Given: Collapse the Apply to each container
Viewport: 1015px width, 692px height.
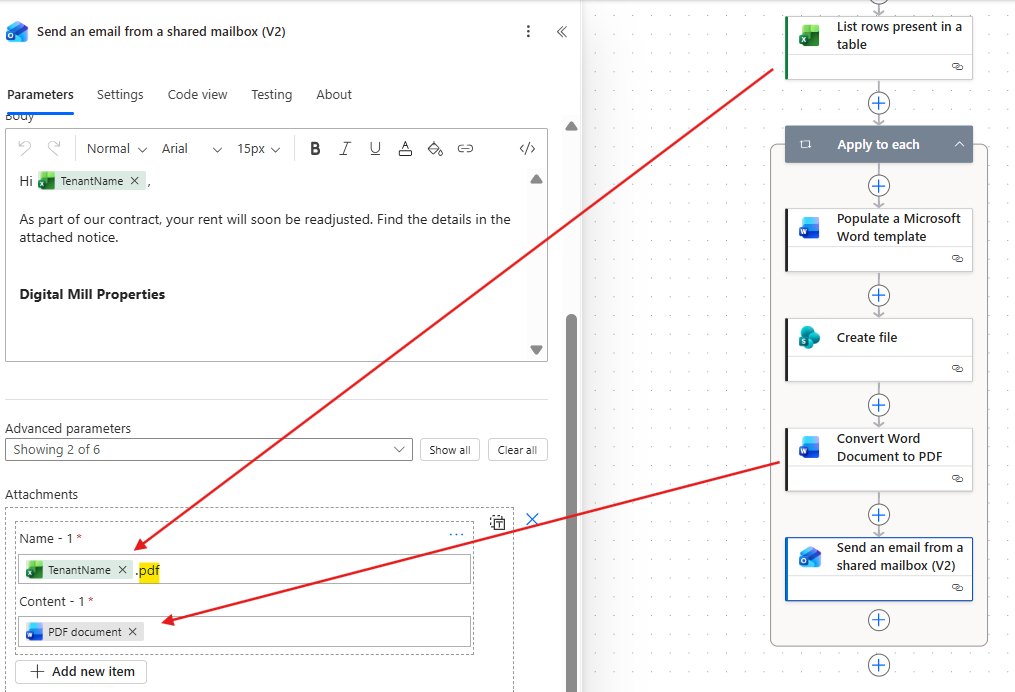Looking at the screenshot, I should pos(959,144).
